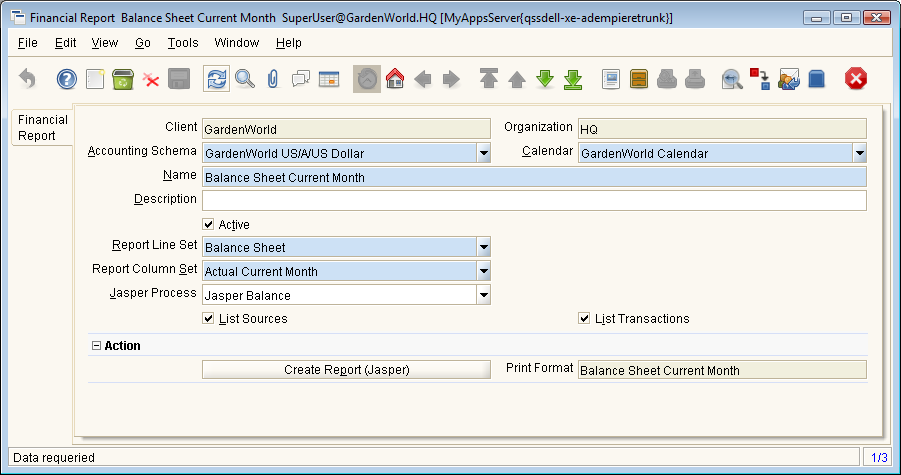Click the New Record toolbar icon
The image size is (901, 475).
click(95, 79)
